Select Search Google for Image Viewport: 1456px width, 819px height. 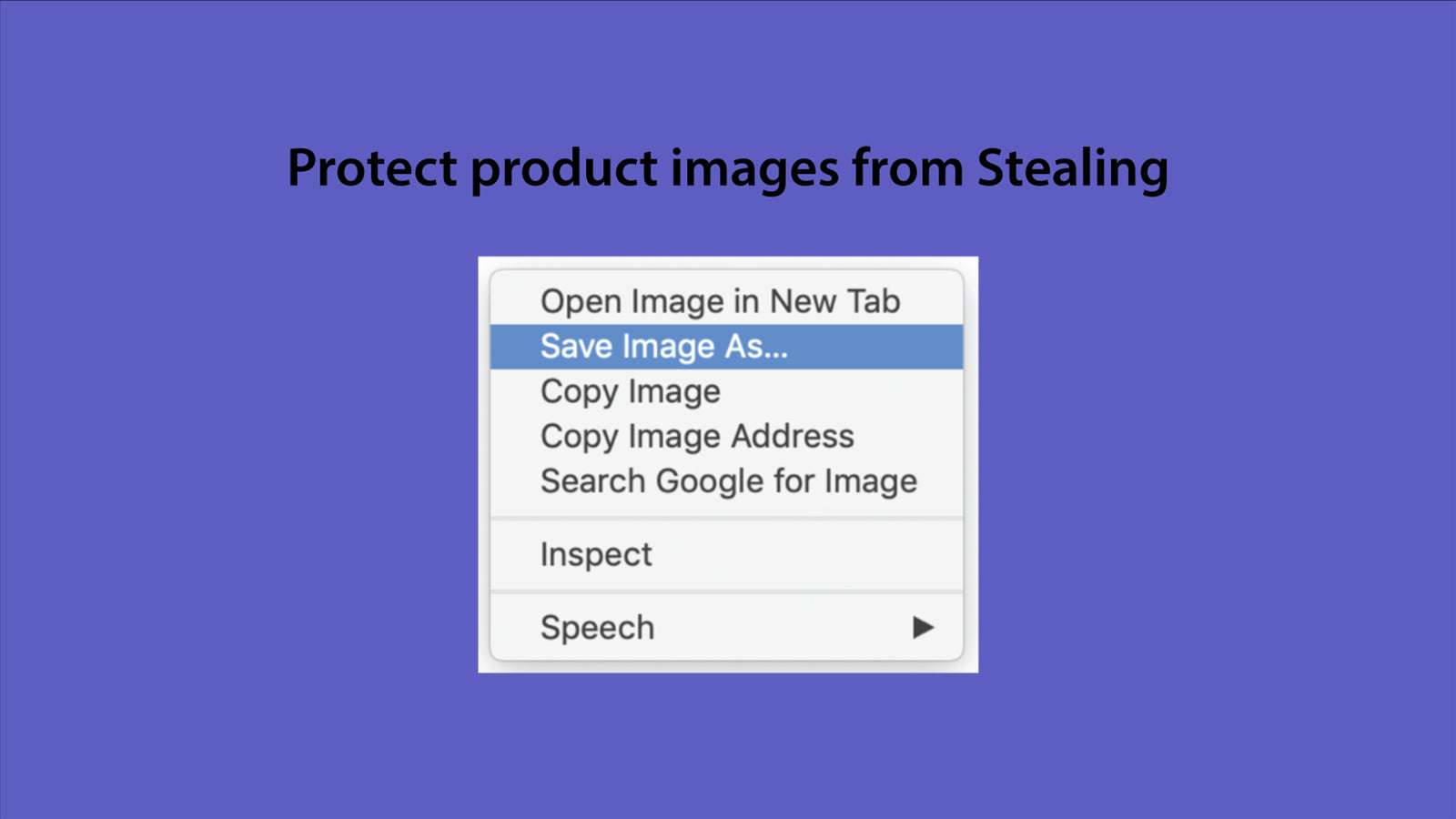pos(728,481)
